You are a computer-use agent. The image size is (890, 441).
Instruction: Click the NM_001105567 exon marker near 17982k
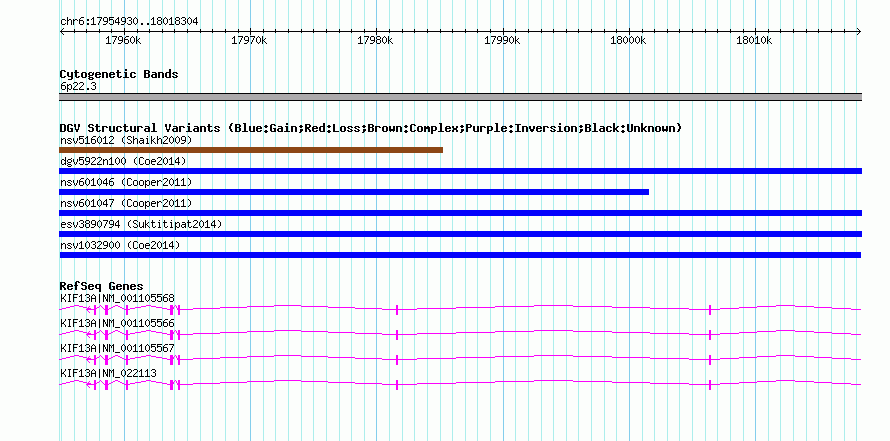click(x=397, y=359)
